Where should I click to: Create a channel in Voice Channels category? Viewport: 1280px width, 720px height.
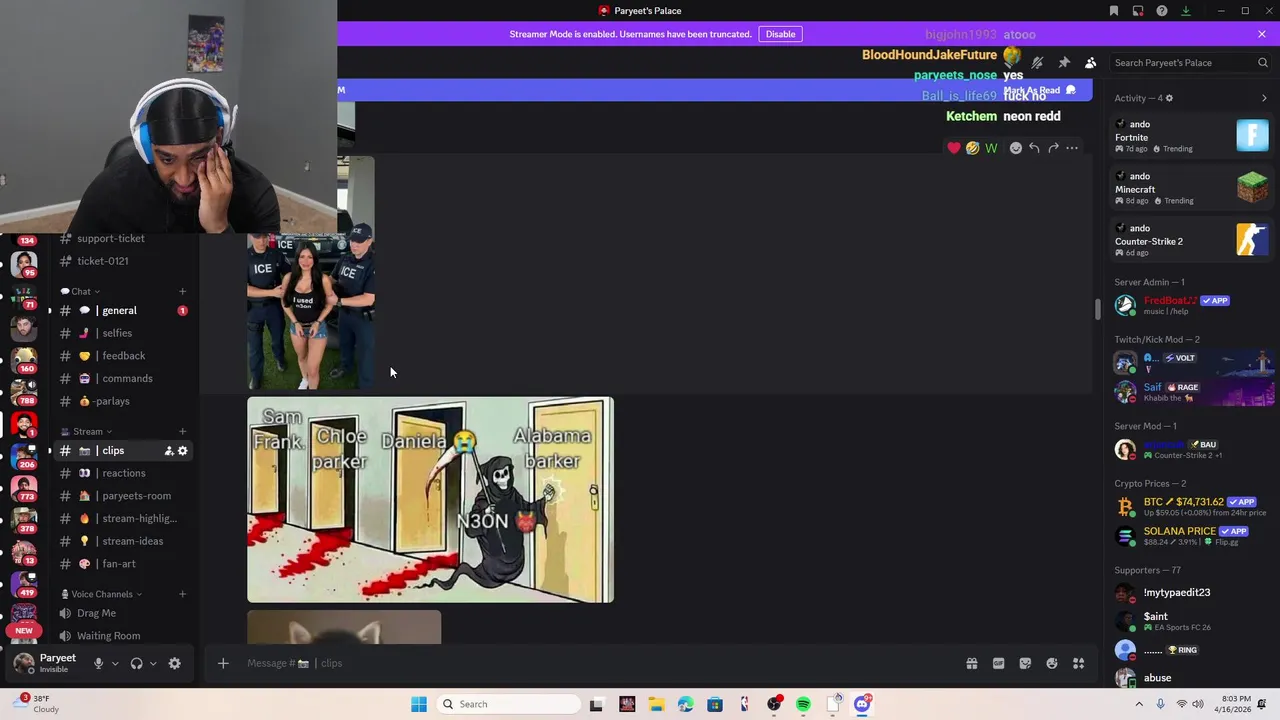(182, 594)
